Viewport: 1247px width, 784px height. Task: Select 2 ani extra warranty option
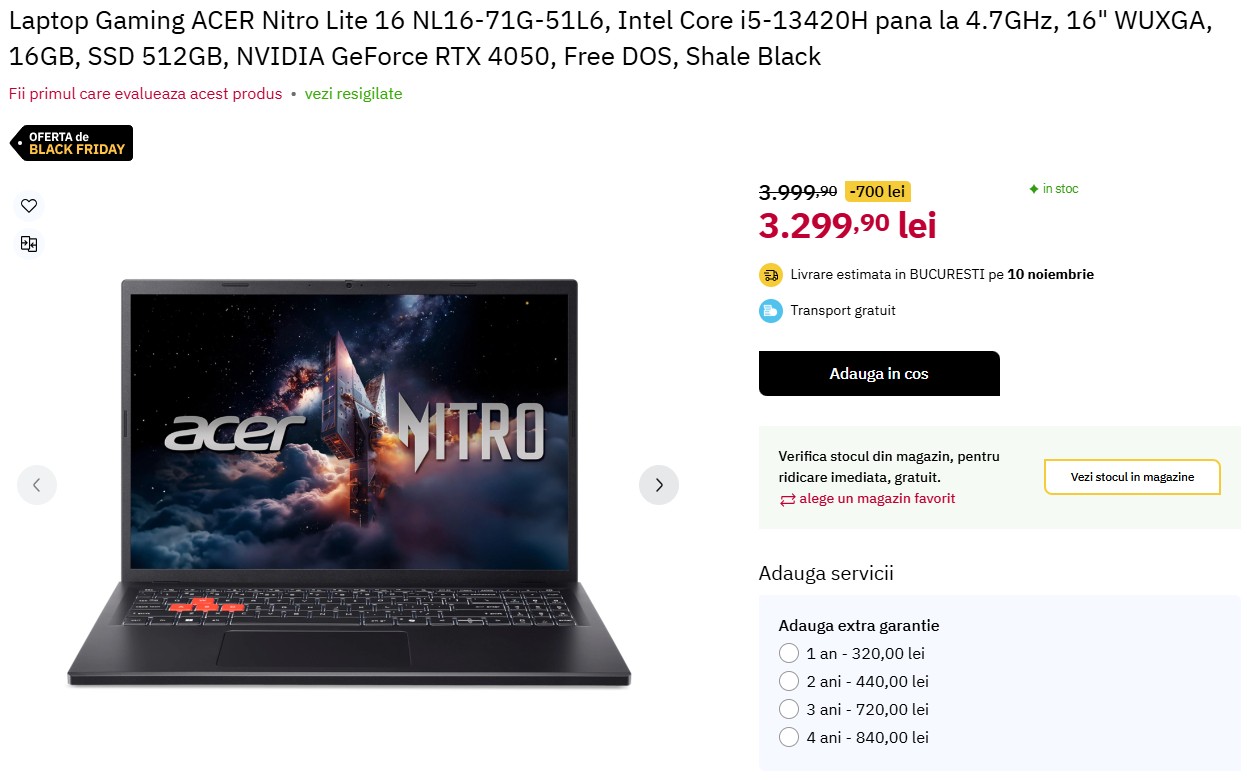(789, 682)
